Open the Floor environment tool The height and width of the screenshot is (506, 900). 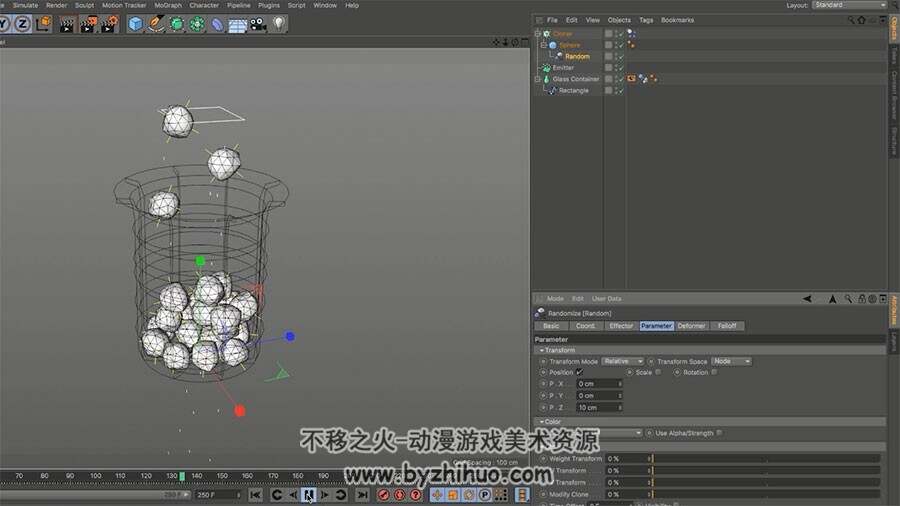click(237, 25)
